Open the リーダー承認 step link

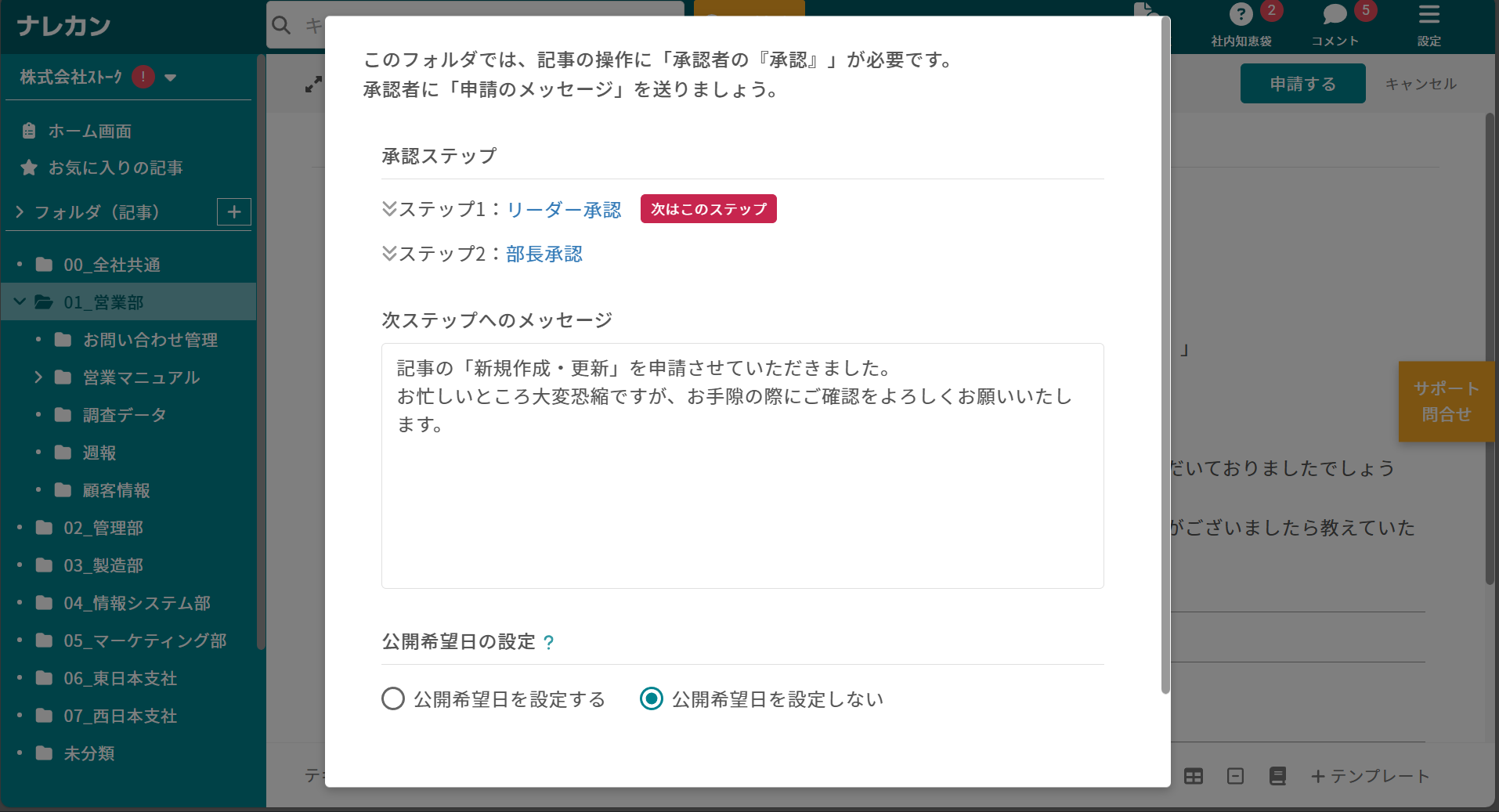(563, 209)
